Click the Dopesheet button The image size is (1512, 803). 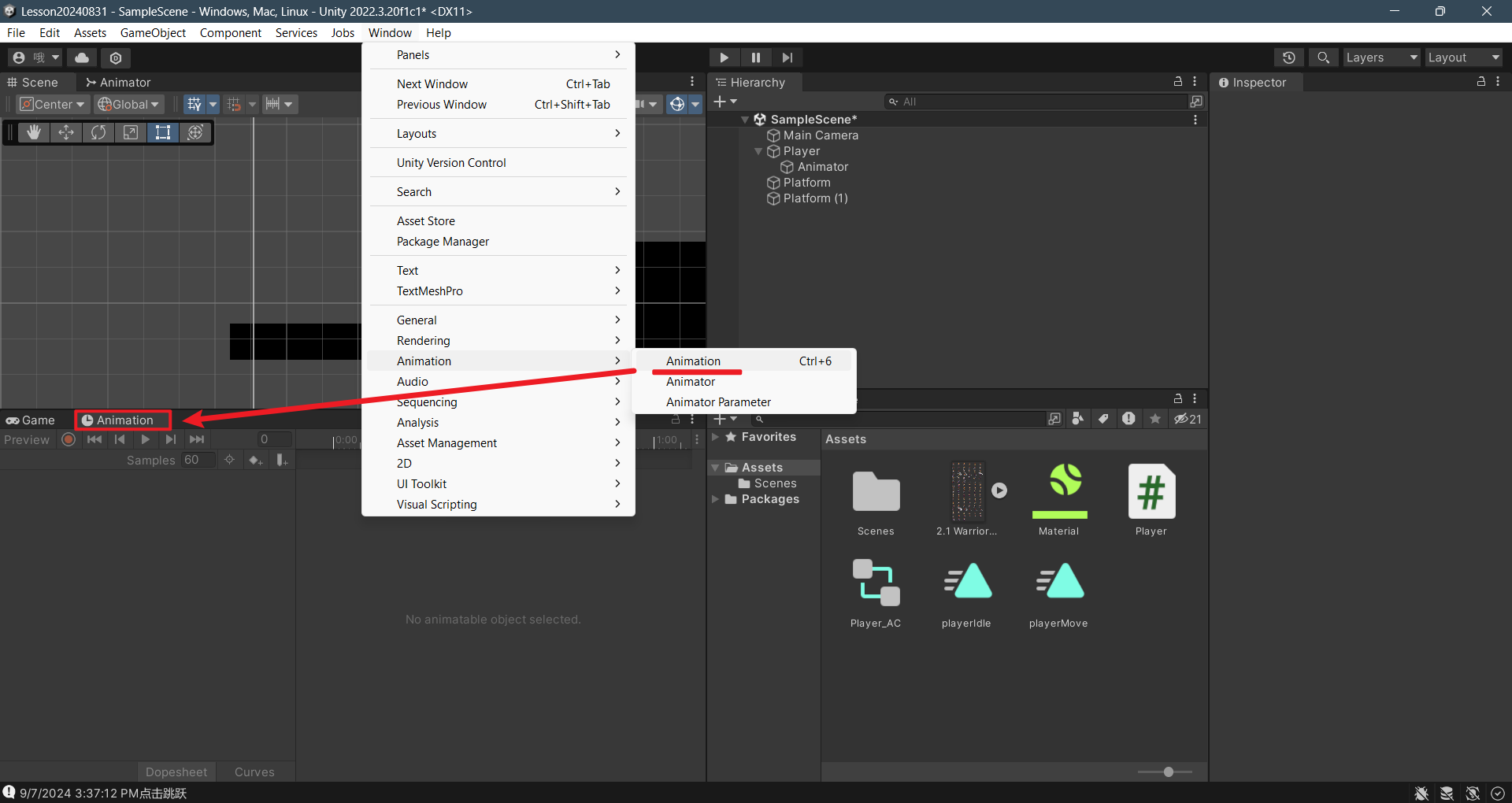tap(176, 772)
